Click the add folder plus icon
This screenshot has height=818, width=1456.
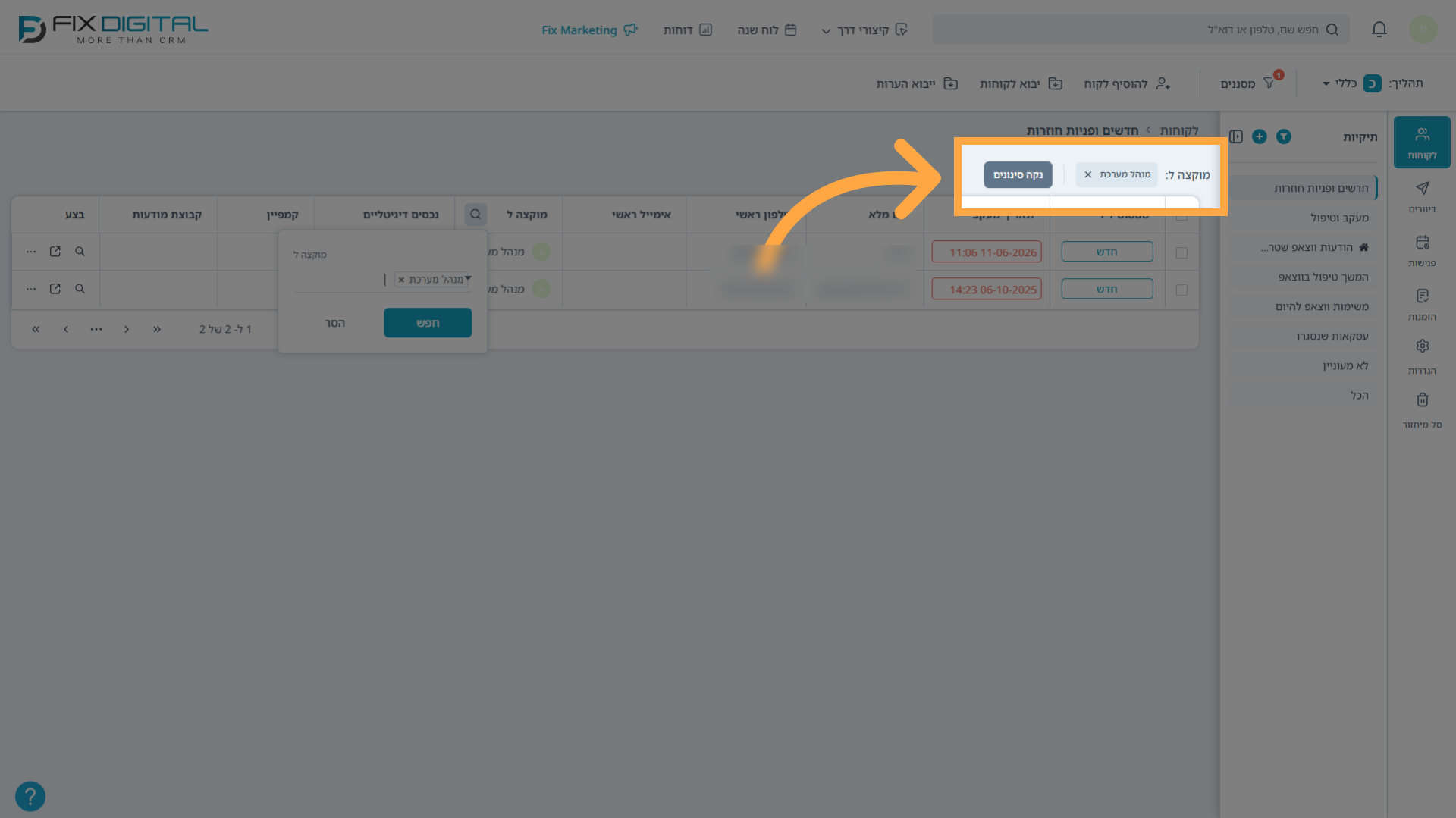click(x=1260, y=136)
